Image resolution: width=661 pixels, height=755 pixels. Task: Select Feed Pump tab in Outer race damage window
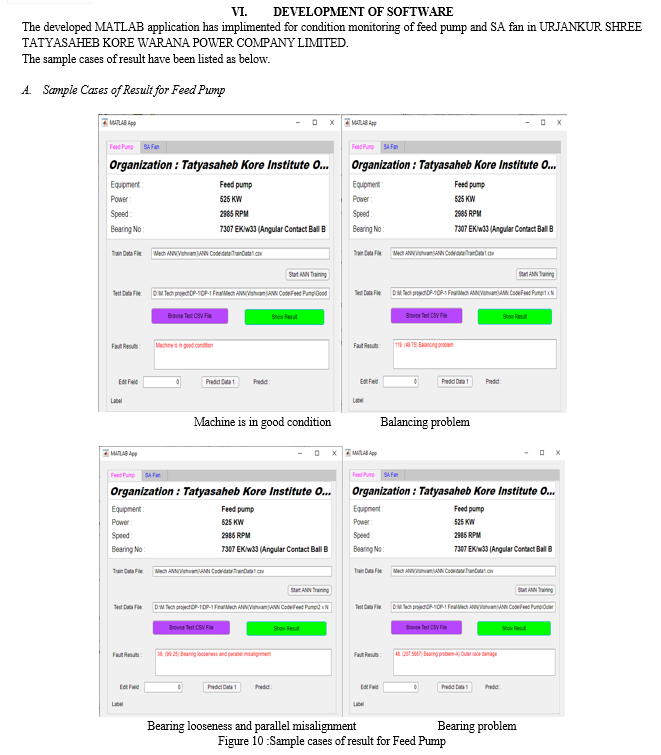coord(363,475)
